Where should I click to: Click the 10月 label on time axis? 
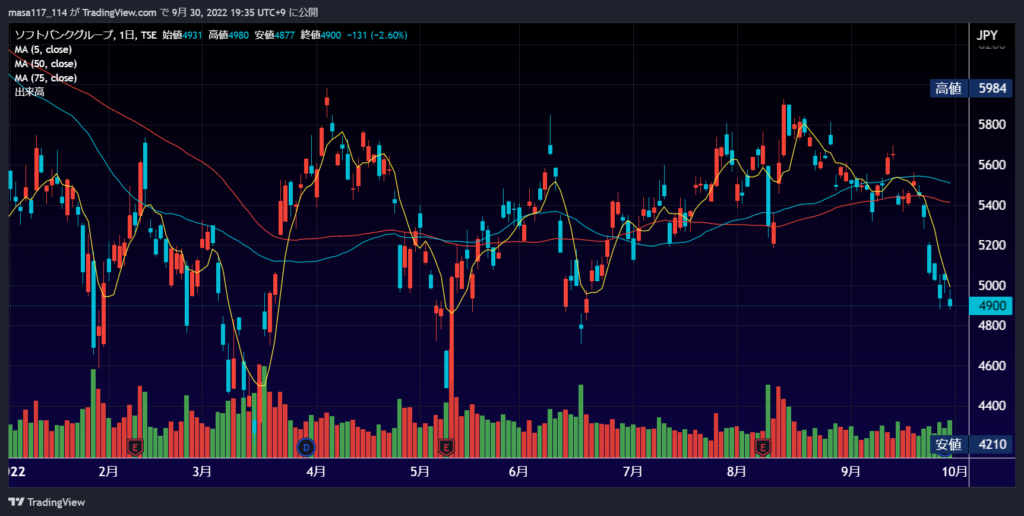tap(955, 472)
